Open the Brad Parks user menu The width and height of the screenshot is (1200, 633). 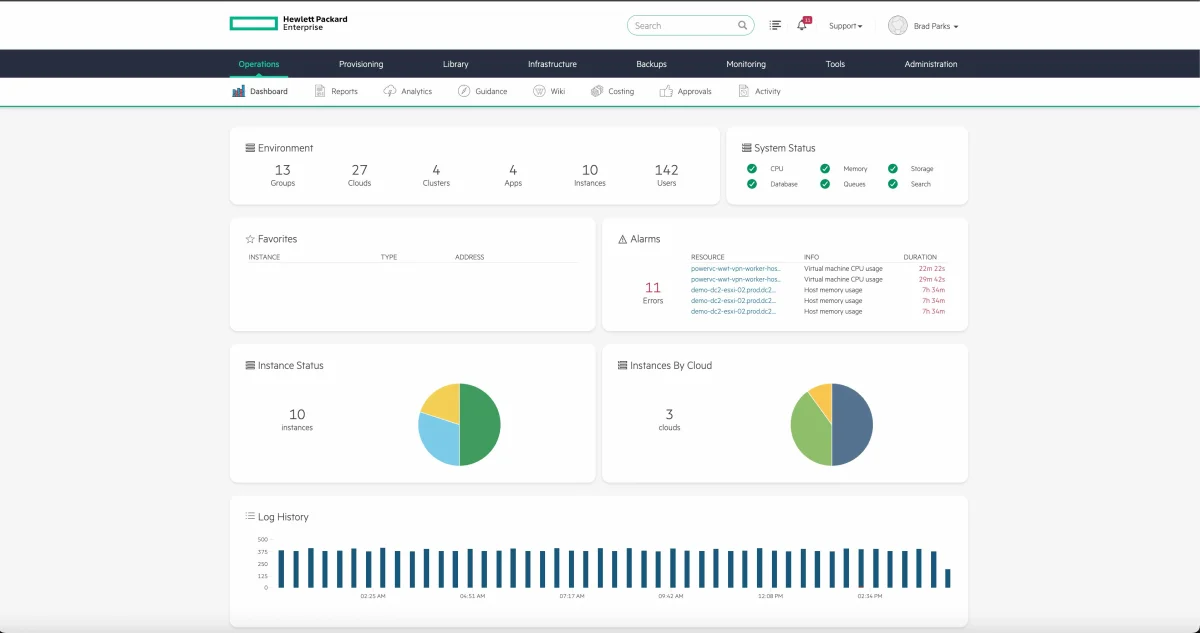tap(924, 26)
